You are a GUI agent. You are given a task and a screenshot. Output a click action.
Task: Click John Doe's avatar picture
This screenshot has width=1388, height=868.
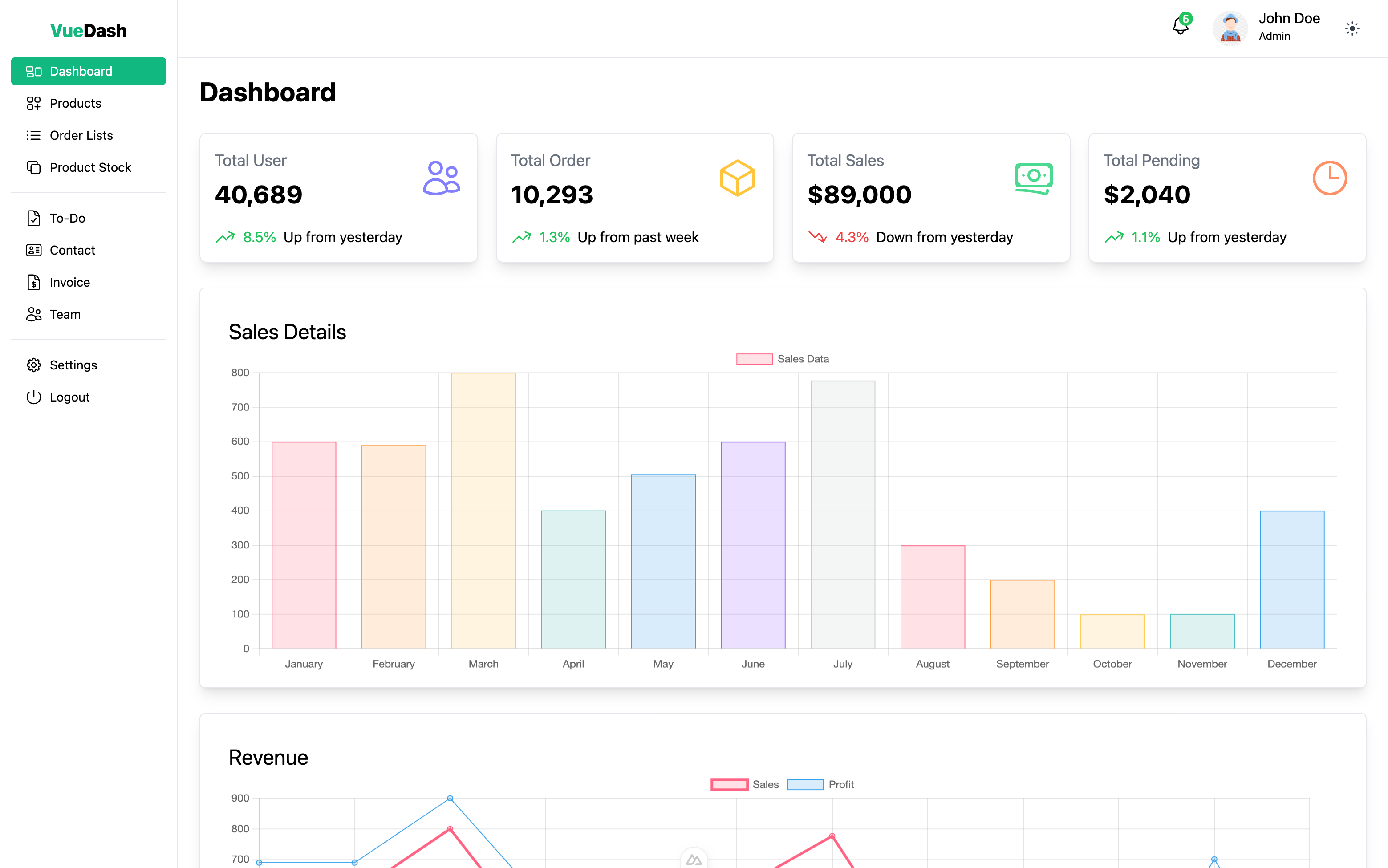[1230, 28]
